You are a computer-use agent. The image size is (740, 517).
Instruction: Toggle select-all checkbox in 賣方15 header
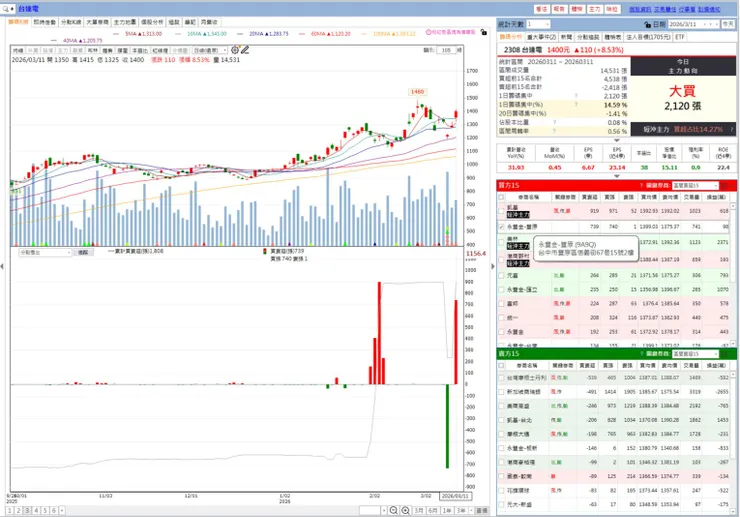pos(501,365)
